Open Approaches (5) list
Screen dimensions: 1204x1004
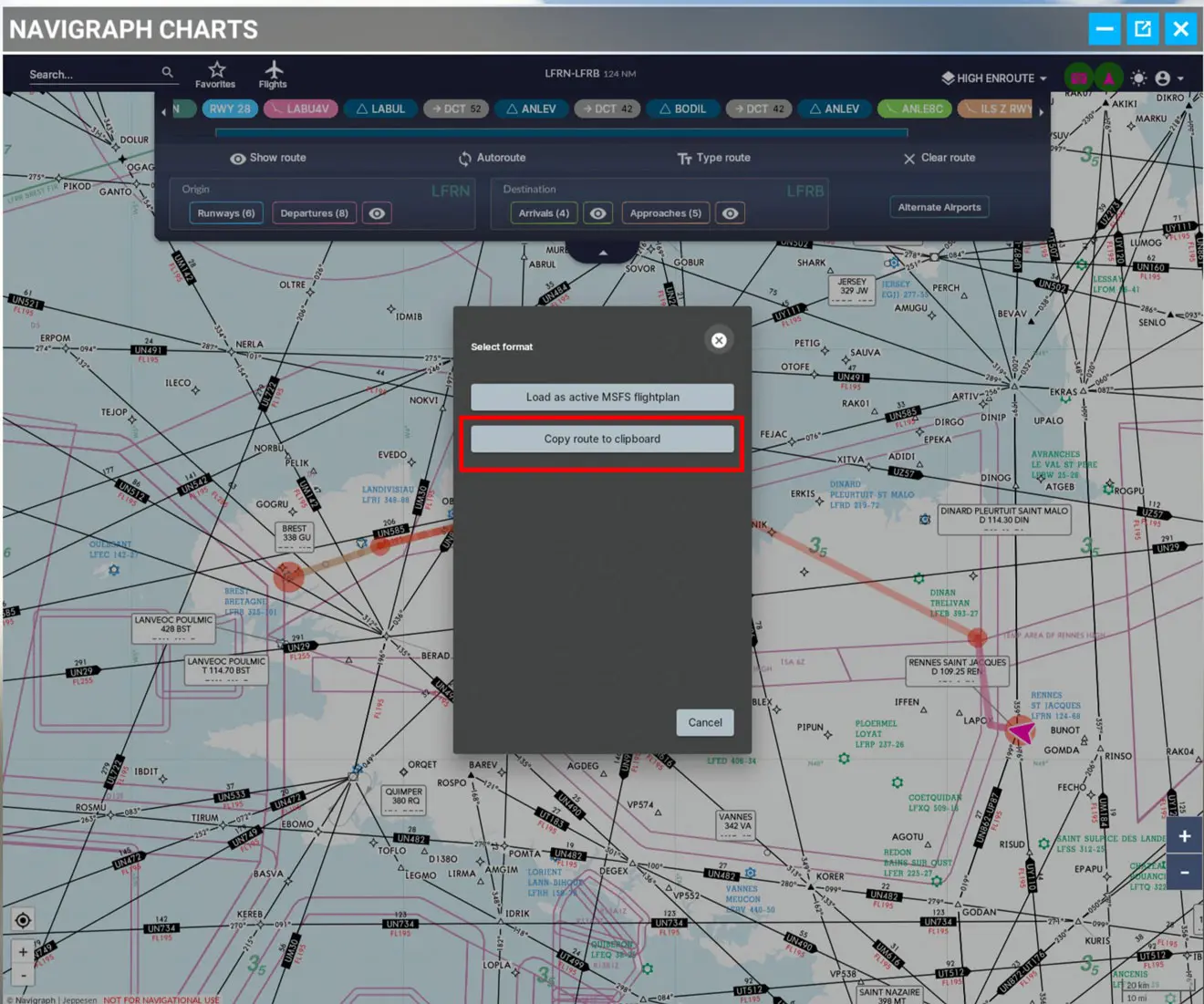(x=665, y=213)
